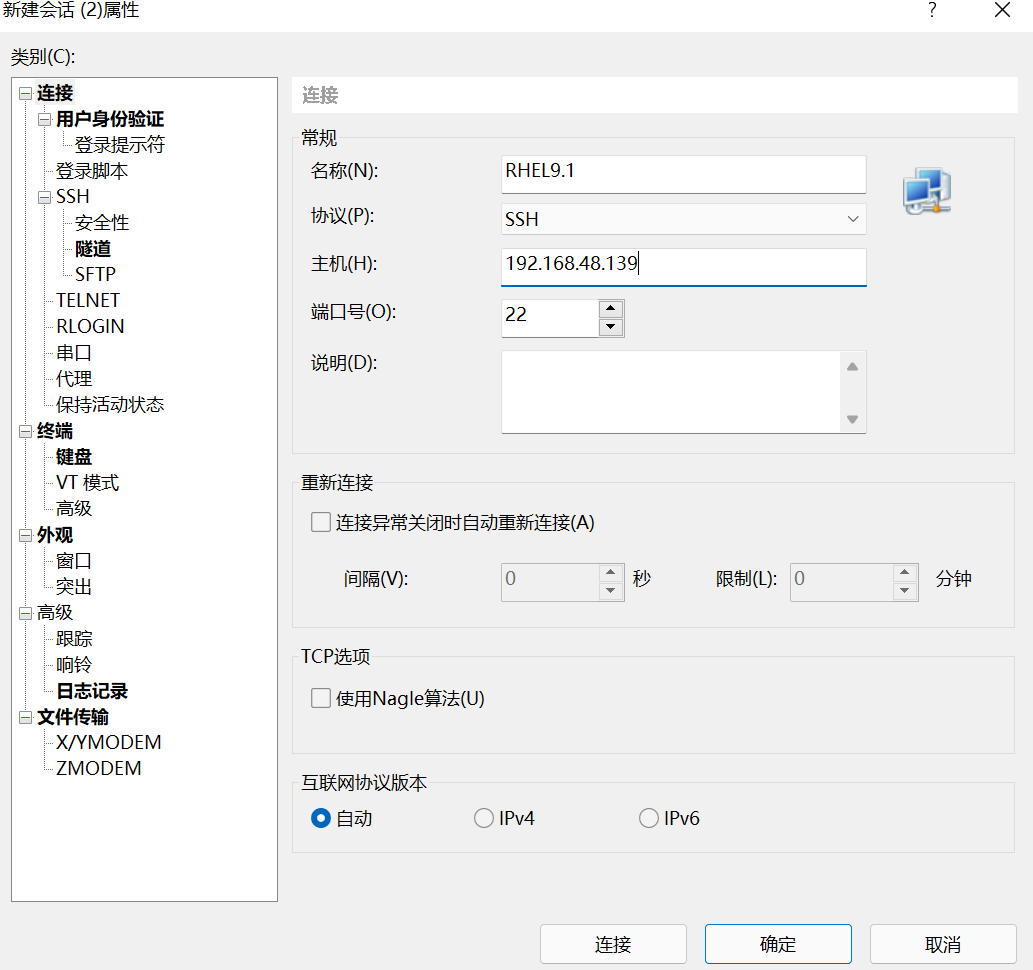Collapse the 终端 tree node
1033x970 pixels.
(26, 432)
